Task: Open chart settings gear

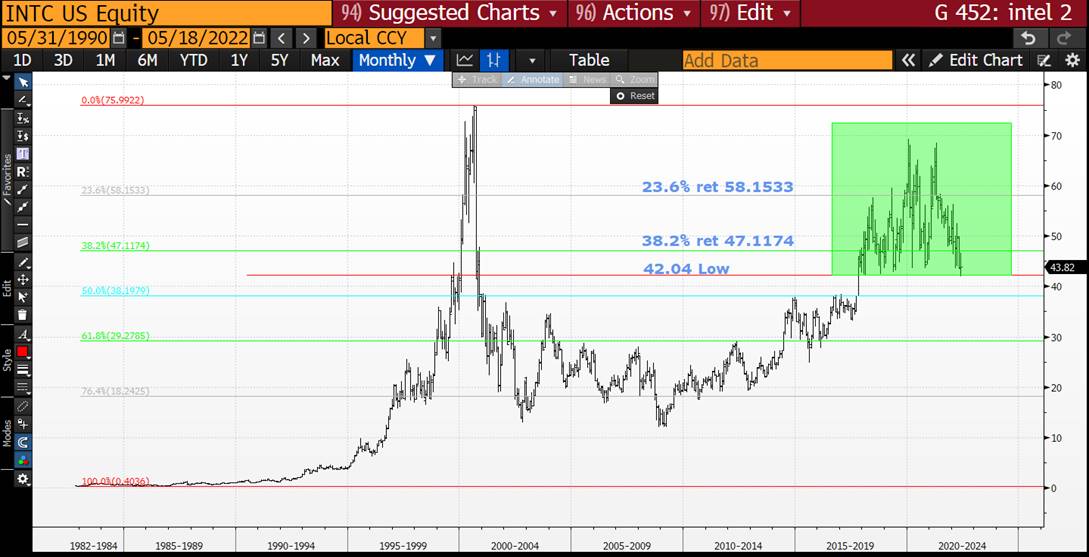Action: coord(1072,60)
